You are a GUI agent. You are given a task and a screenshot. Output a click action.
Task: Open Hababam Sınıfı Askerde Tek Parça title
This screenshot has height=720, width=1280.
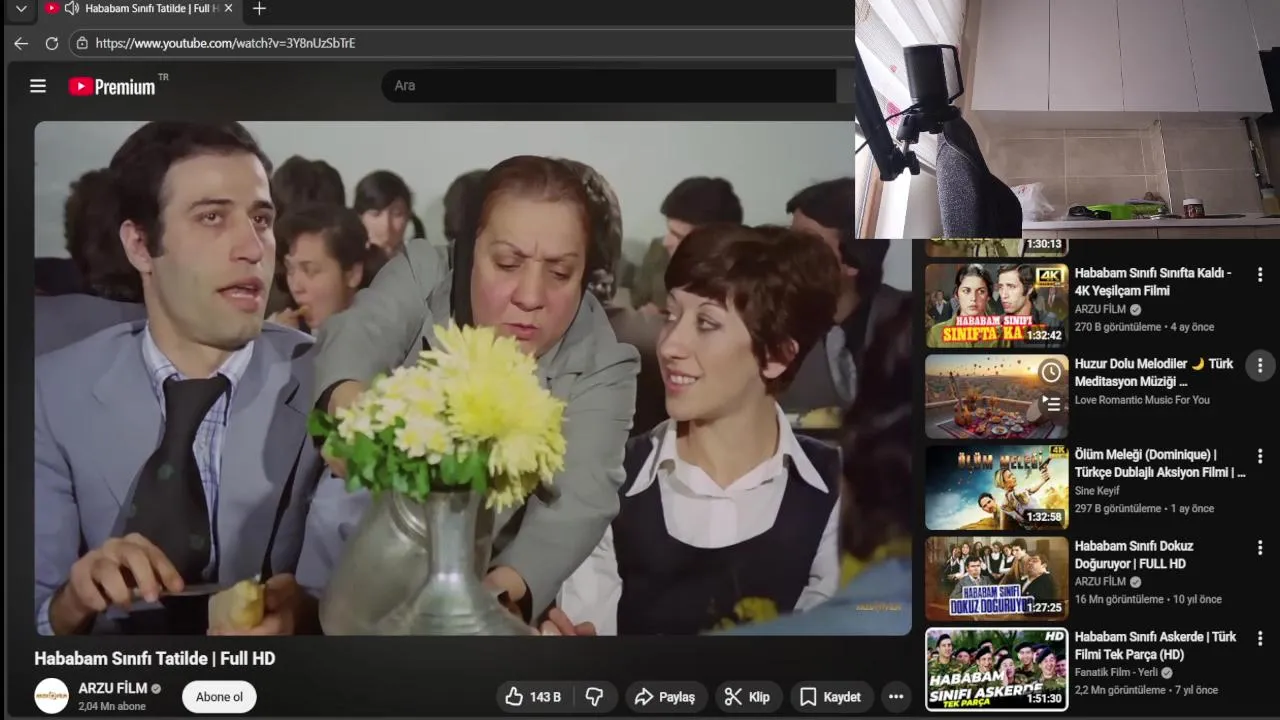[1155, 646]
